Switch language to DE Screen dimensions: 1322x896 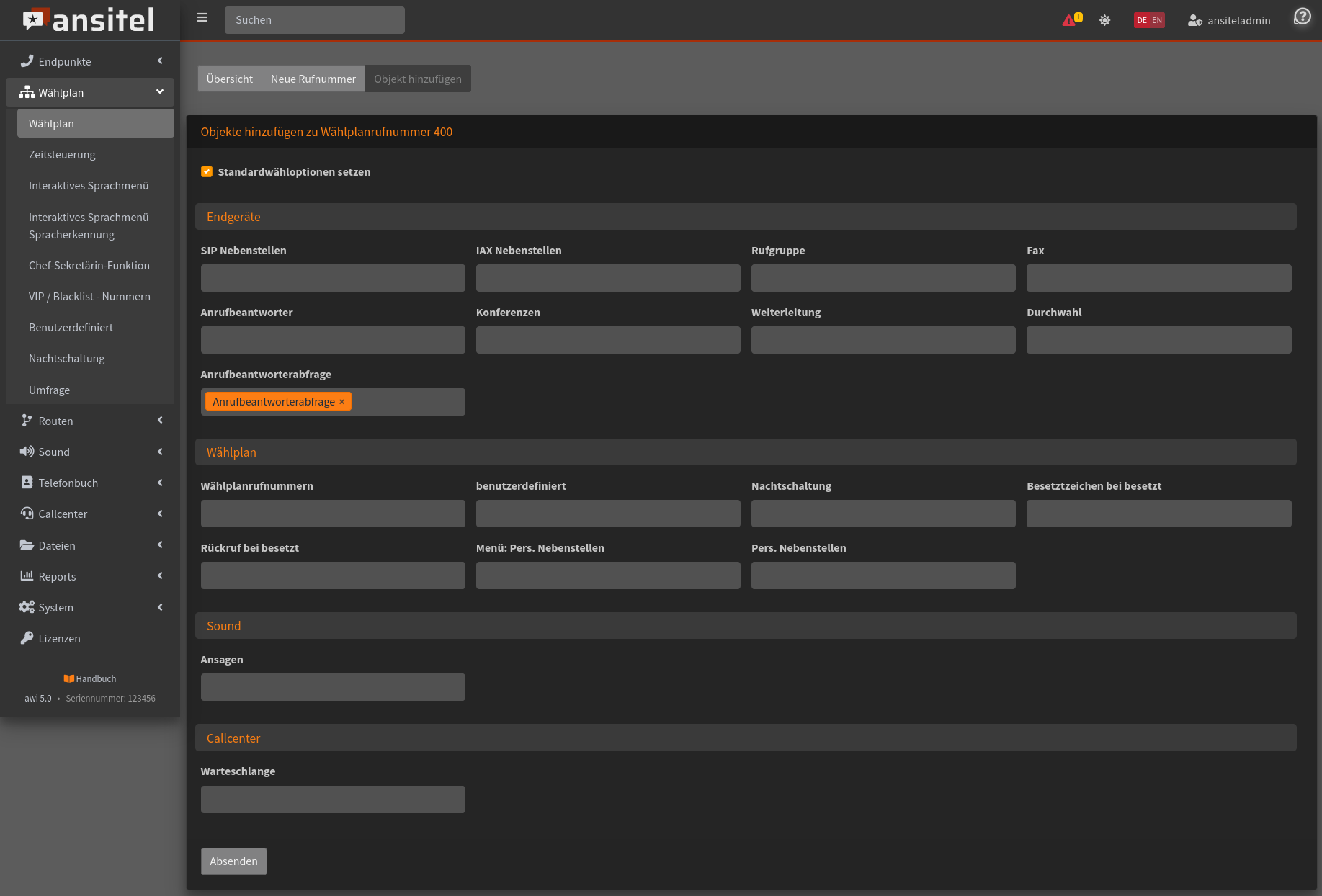tap(1142, 20)
